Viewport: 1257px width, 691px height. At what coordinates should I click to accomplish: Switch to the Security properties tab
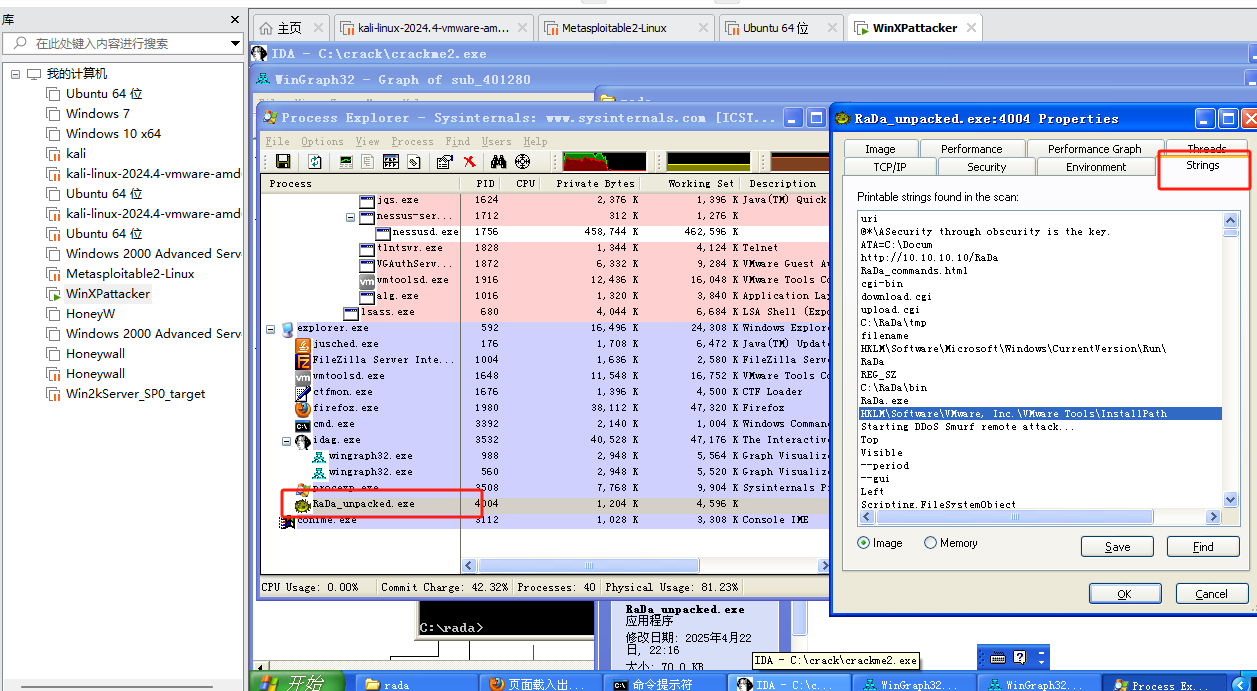click(x=986, y=167)
